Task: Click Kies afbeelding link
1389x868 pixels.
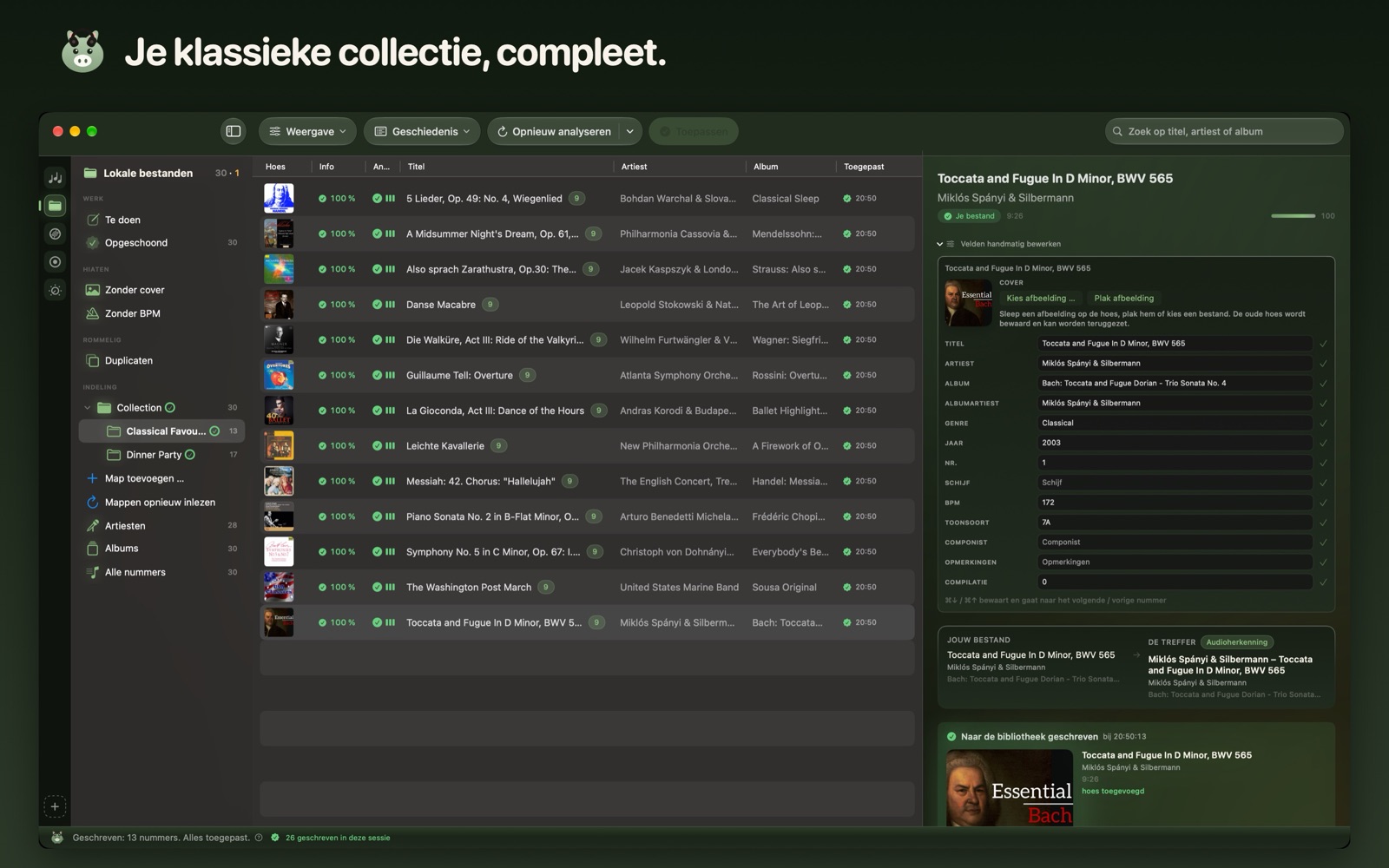Action: tap(1040, 298)
